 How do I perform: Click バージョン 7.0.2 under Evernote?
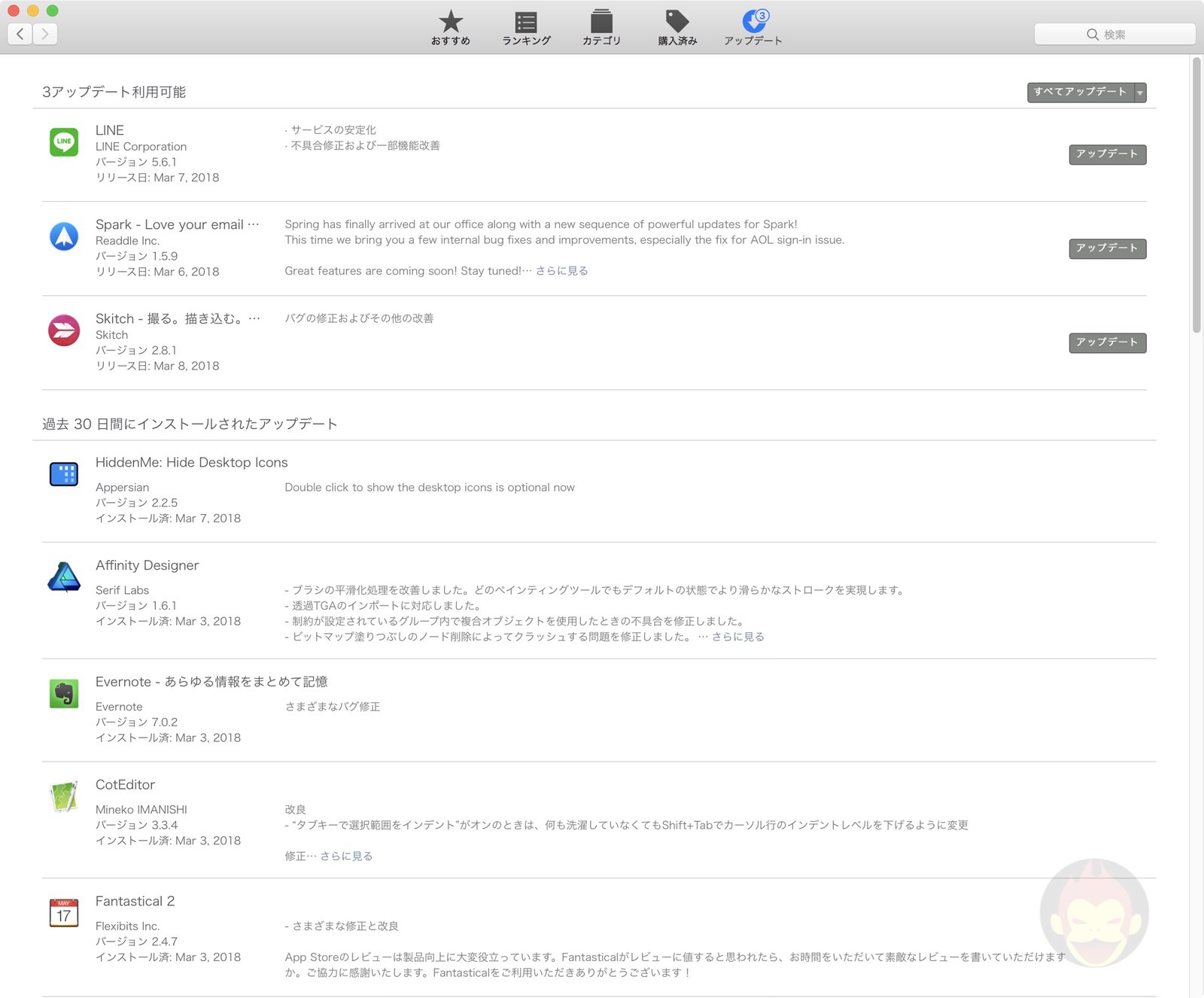[137, 723]
